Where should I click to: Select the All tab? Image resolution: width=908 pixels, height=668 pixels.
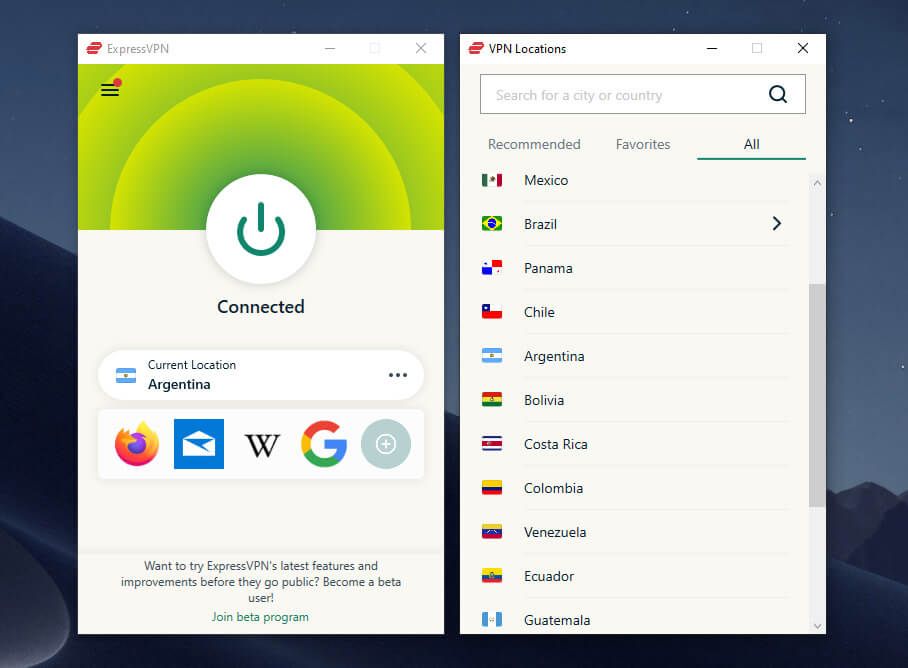point(751,144)
